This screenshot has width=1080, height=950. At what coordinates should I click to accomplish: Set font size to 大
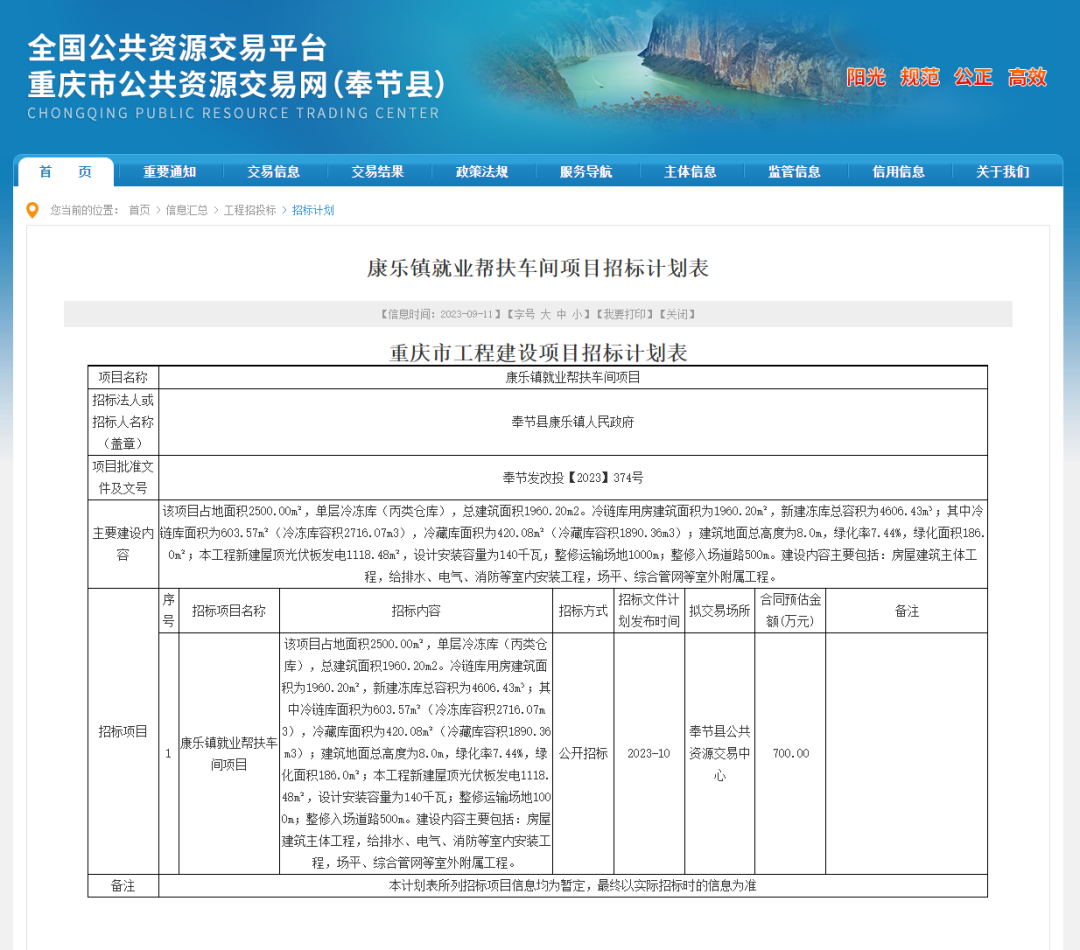(545, 314)
